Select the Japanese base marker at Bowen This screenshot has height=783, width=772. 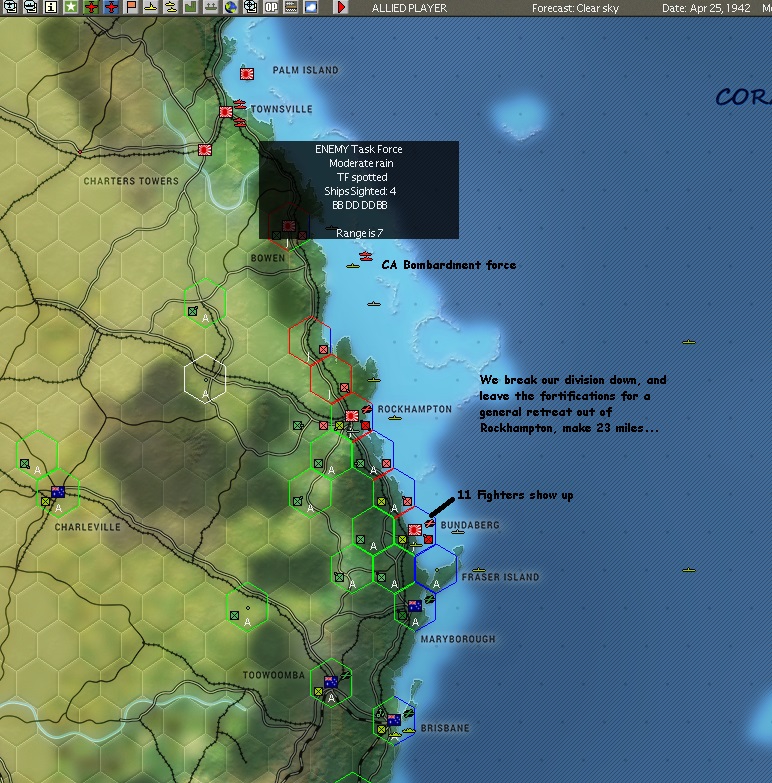point(289,226)
